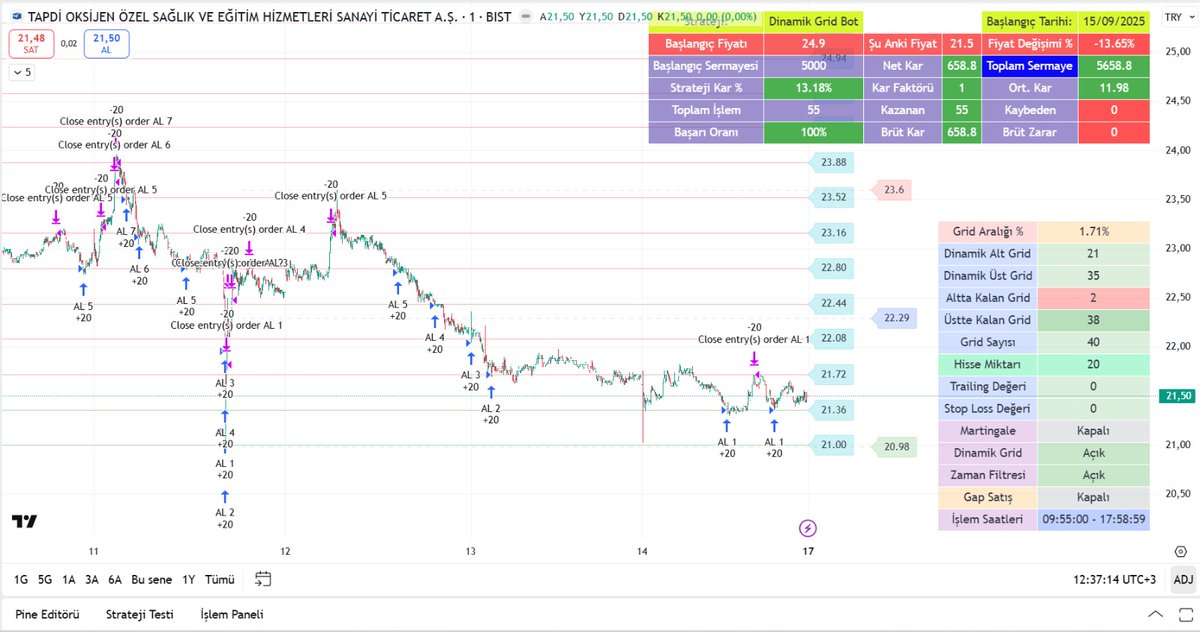1200x632 pixels.
Task: Open the go-to-date calendar icon
Action: click(x=263, y=578)
